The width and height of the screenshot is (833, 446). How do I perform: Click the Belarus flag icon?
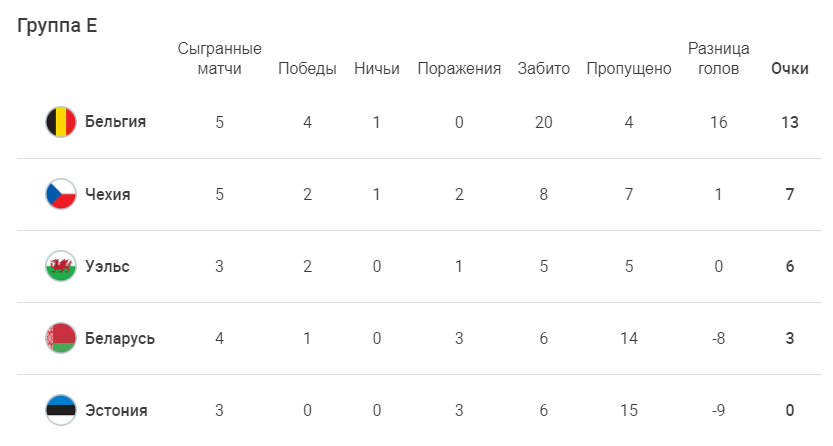click(60, 338)
